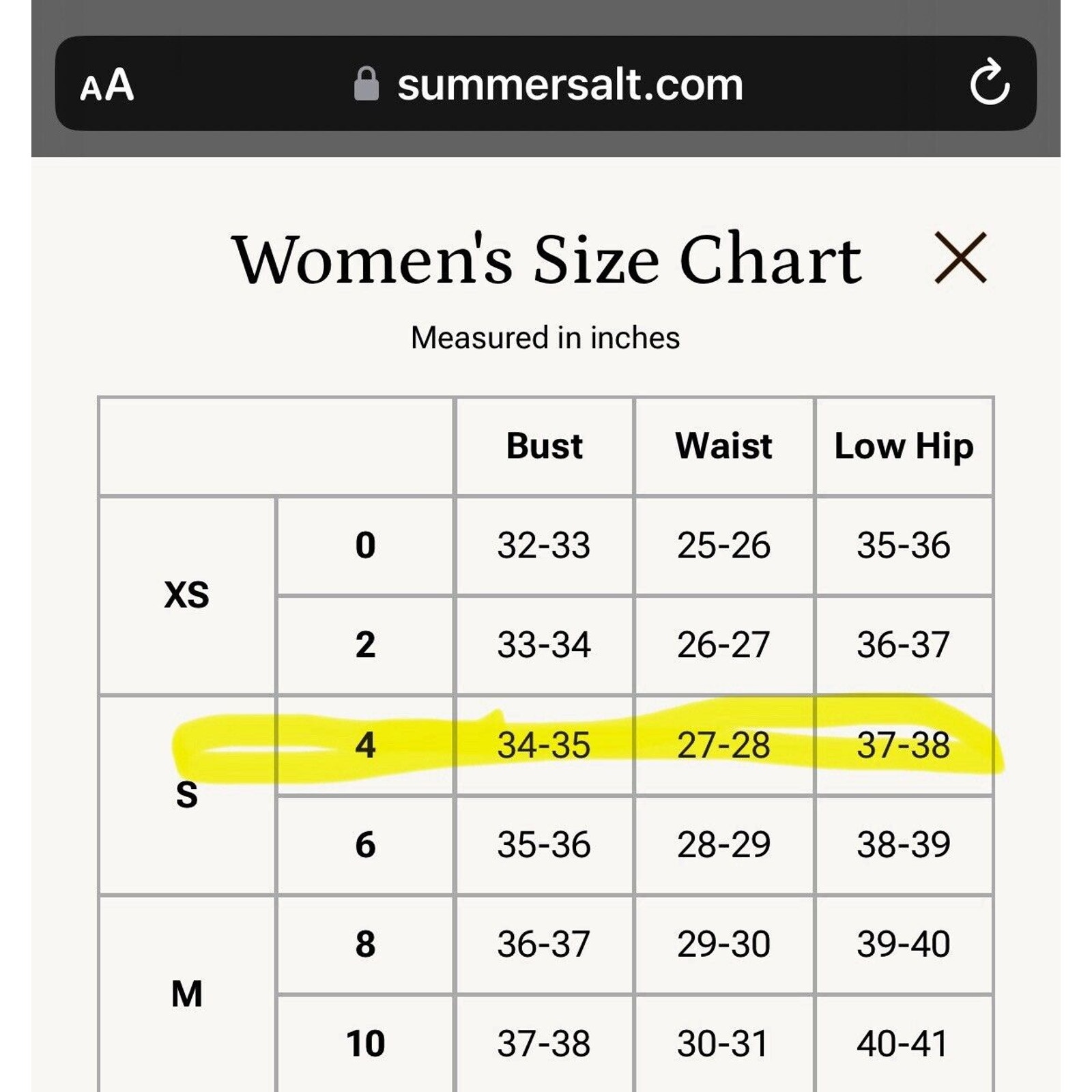Click the reload page icon

[990, 83]
